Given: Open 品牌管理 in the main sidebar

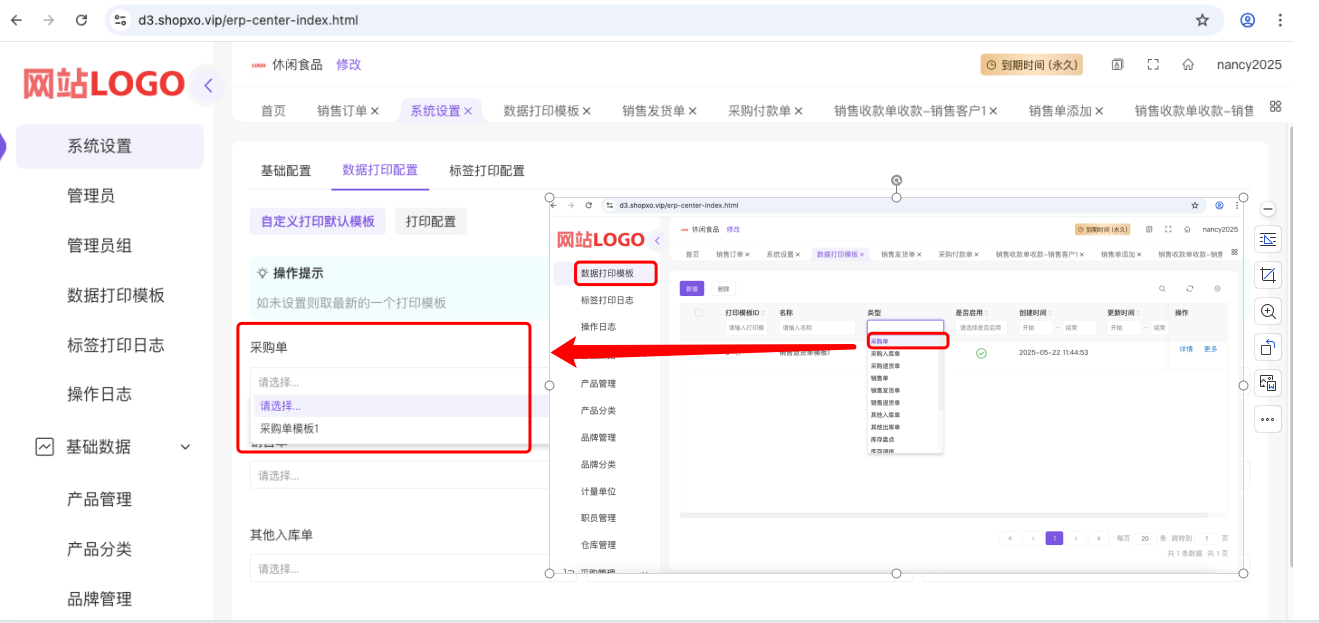Looking at the screenshot, I should point(99,599).
